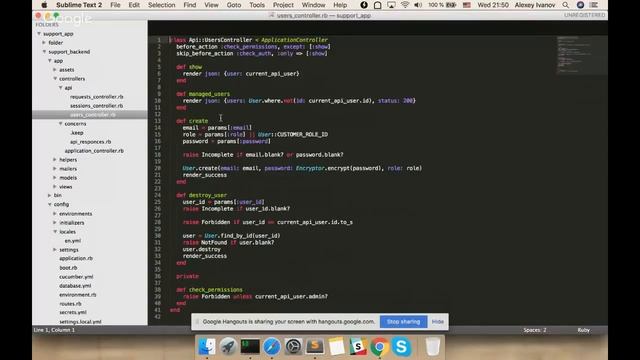Open the Edit menu

pos(134,5)
